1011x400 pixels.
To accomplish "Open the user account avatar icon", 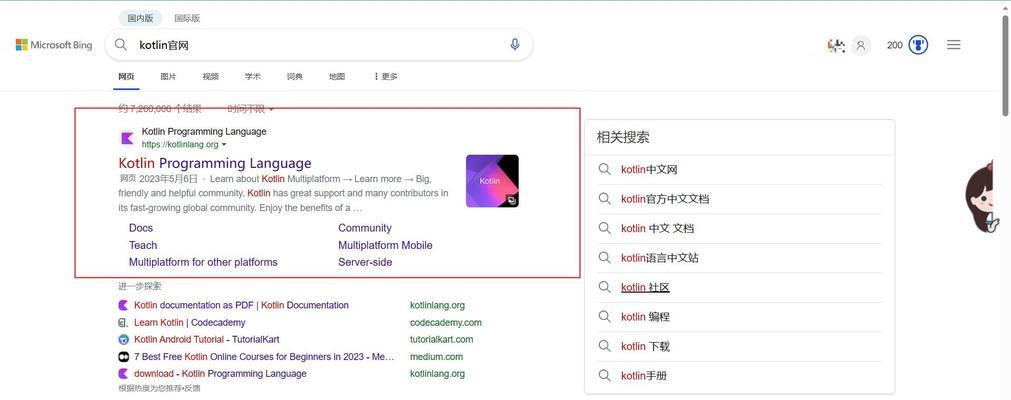I will click(x=860, y=45).
